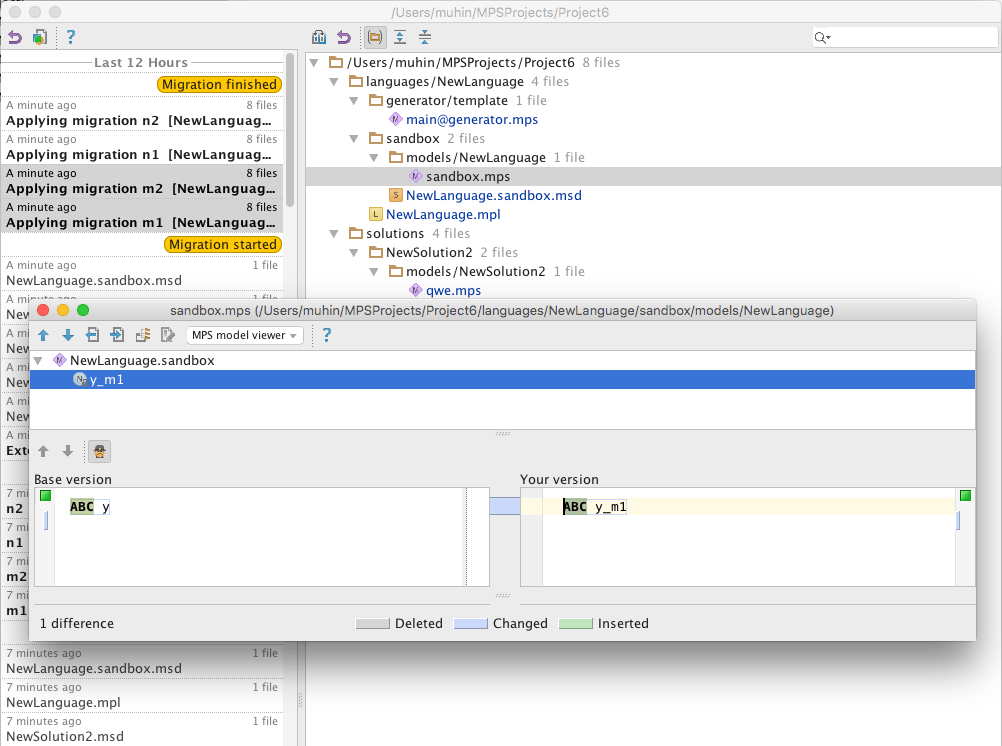Collapse the solutions folder node
1002x746 pixels.
click(336, 234)
